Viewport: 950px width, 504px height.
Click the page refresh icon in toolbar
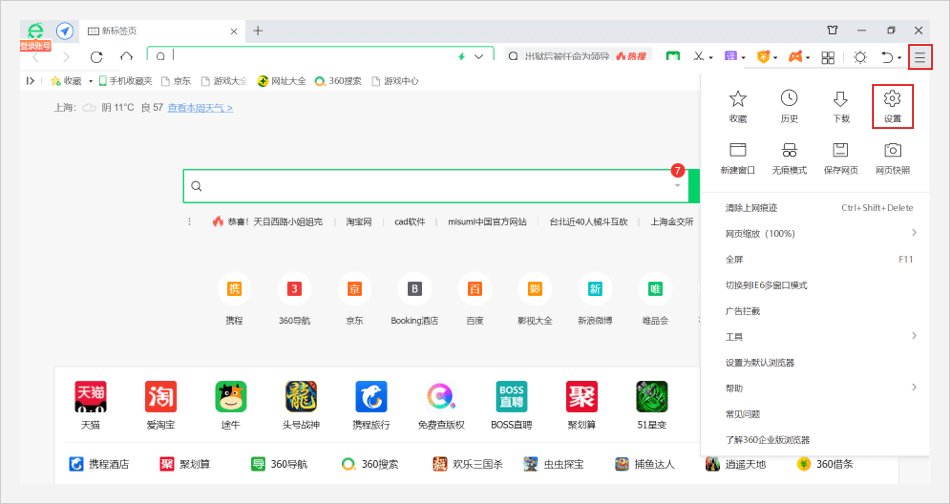coord(96,58)
